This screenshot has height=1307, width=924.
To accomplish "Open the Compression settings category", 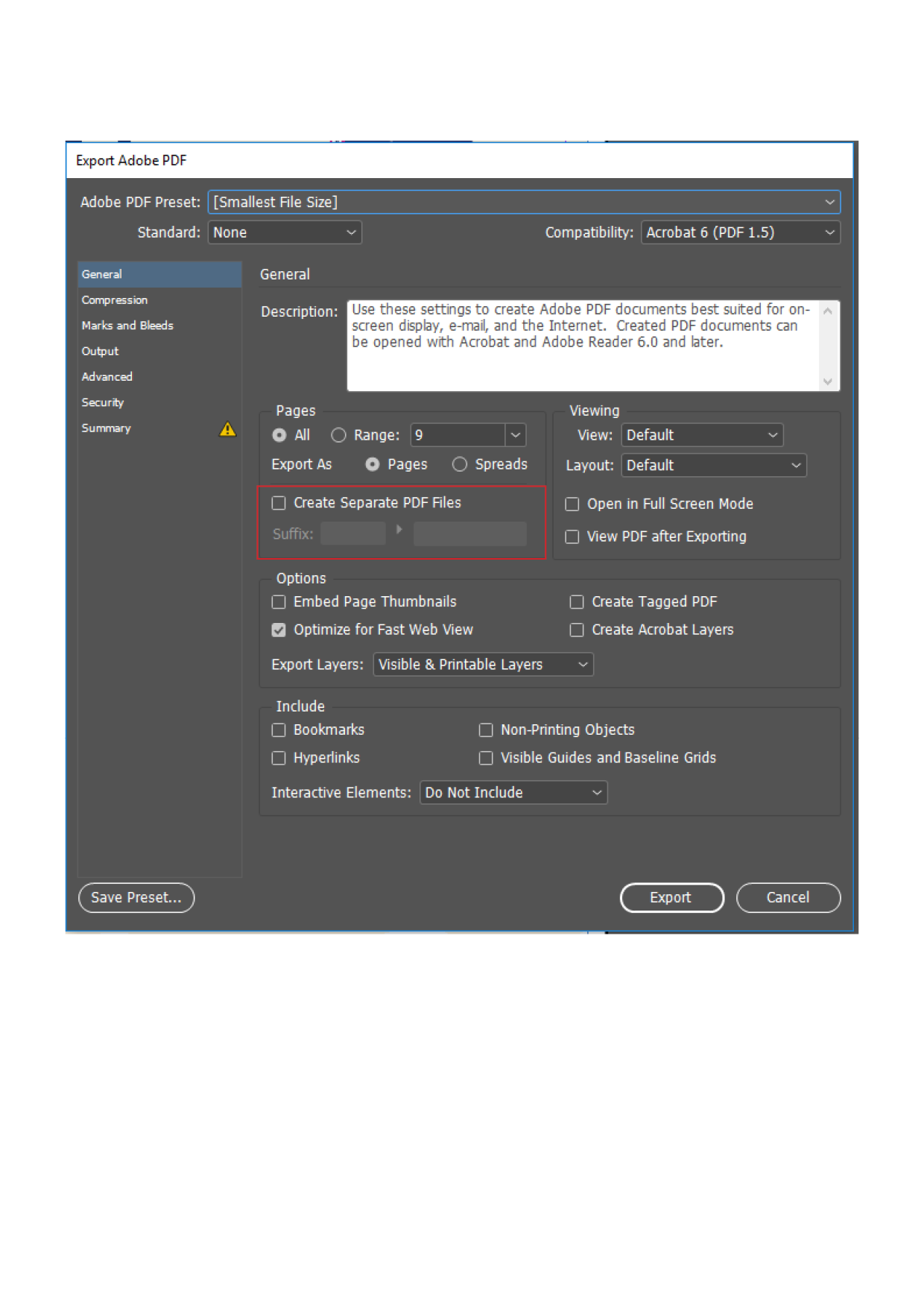I will [x=159, y=300].
